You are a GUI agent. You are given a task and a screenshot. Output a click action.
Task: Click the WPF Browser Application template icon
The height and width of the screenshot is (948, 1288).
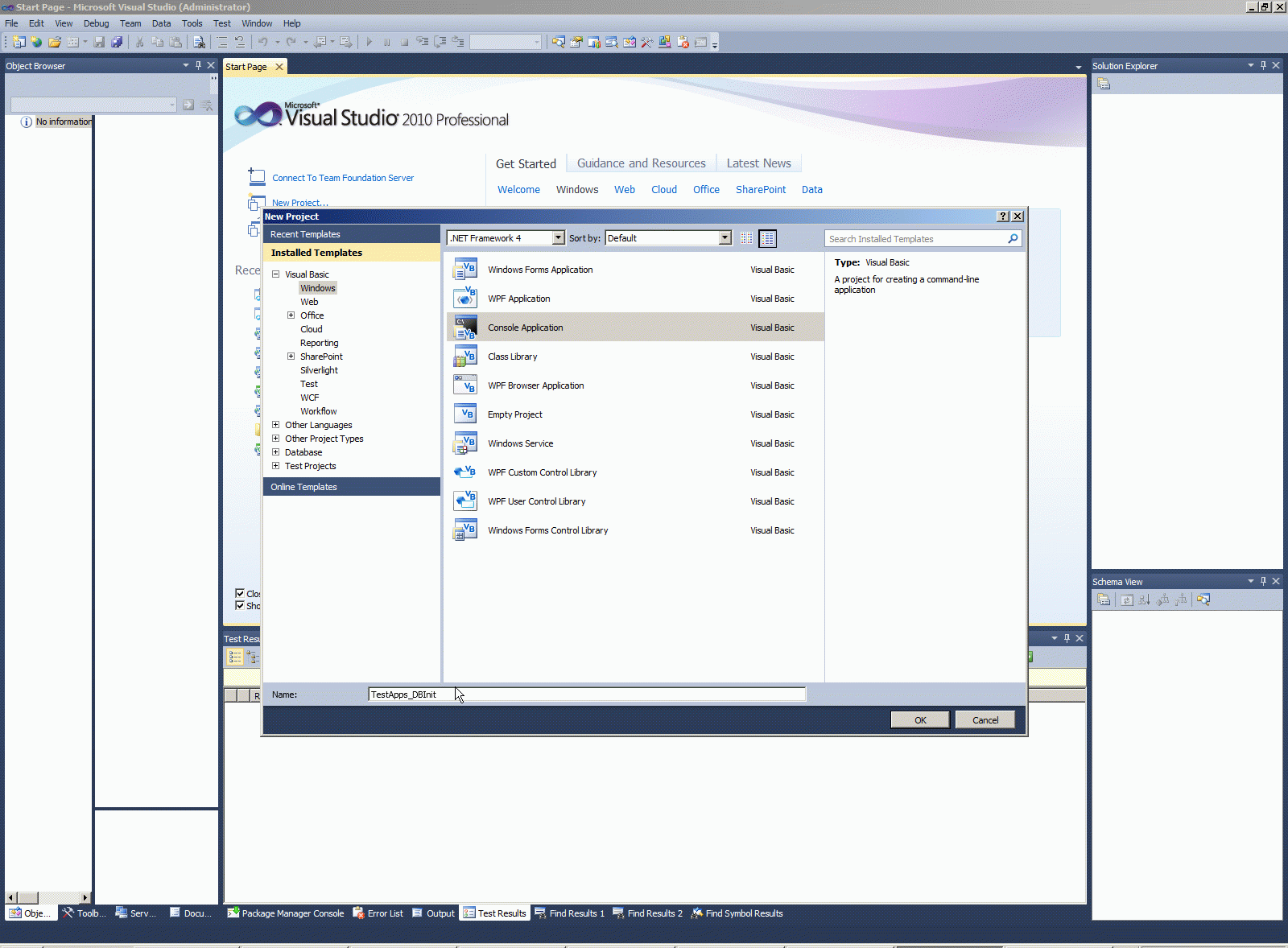465,385
